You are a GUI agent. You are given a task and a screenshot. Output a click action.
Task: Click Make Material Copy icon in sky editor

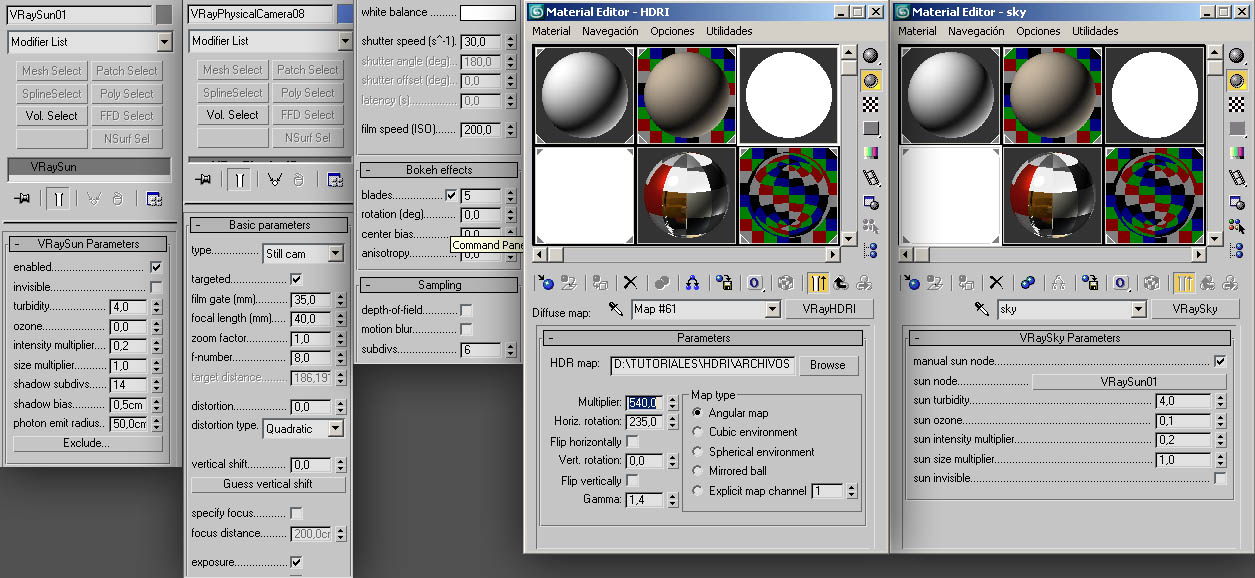(1027, 283)
